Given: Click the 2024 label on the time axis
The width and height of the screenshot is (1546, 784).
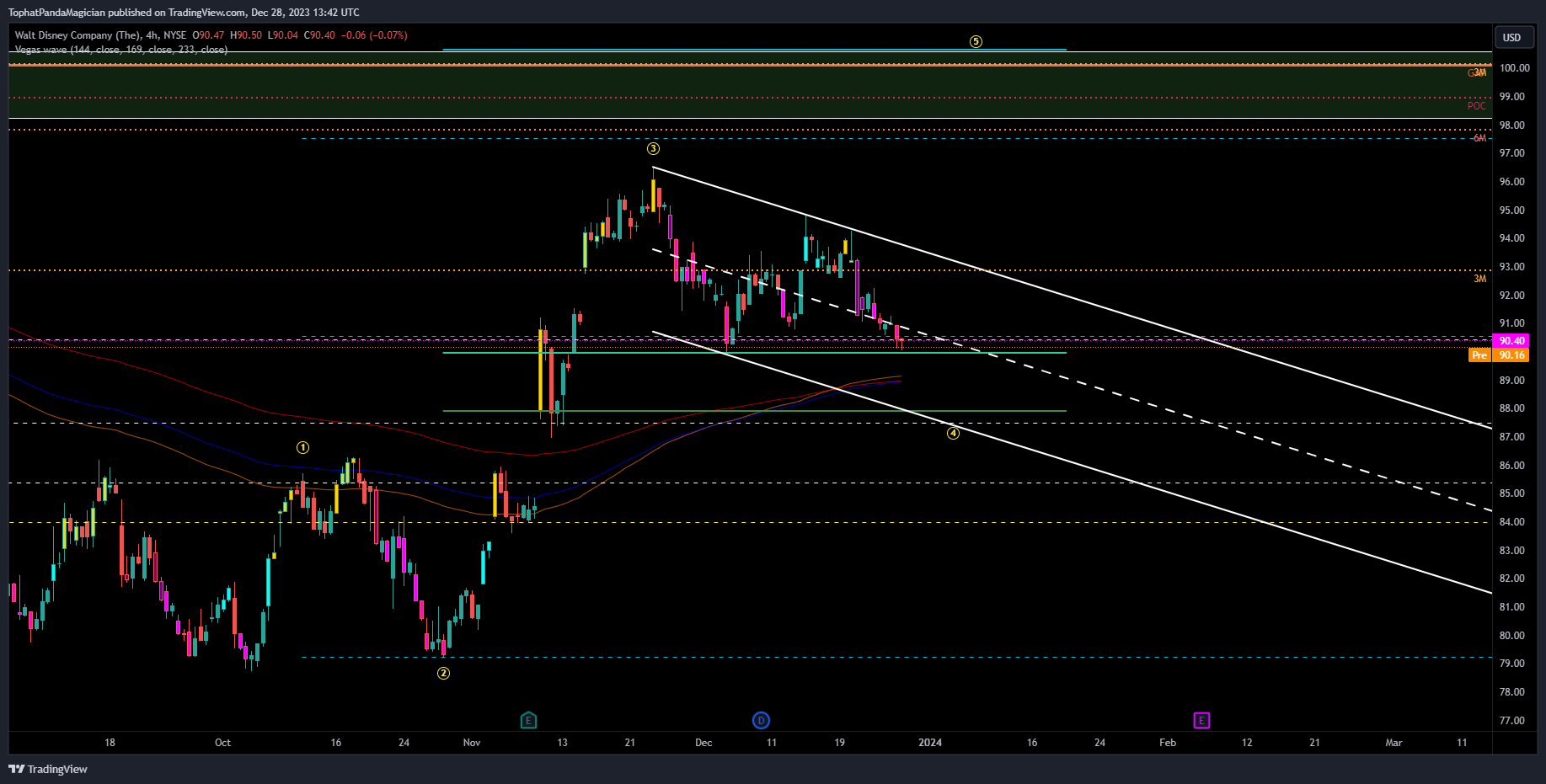Looking at the screenshot, I should [930, 743].
